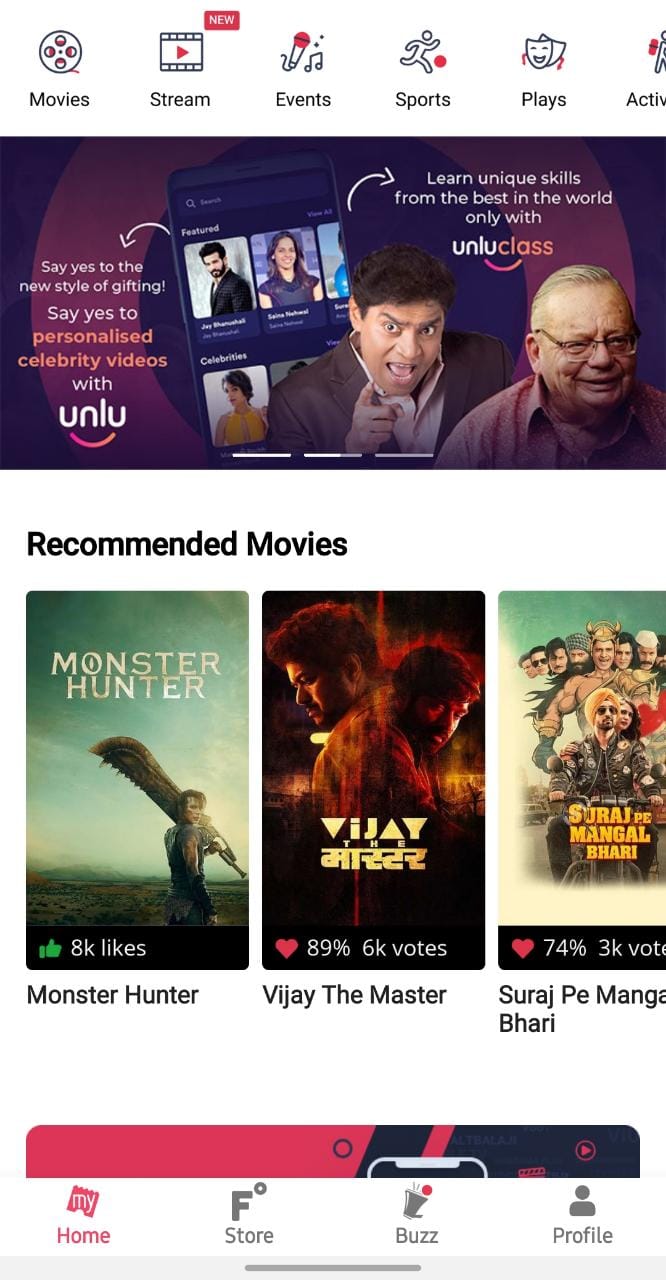Go to the Home tab

coord(83,1215)
